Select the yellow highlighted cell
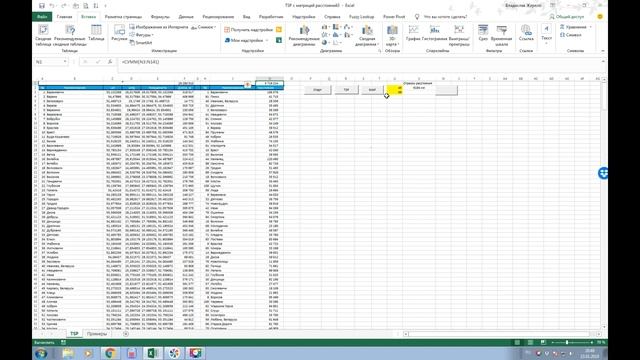Image resolution: width=640 pixels, height=360 pixels. (395, 90)
